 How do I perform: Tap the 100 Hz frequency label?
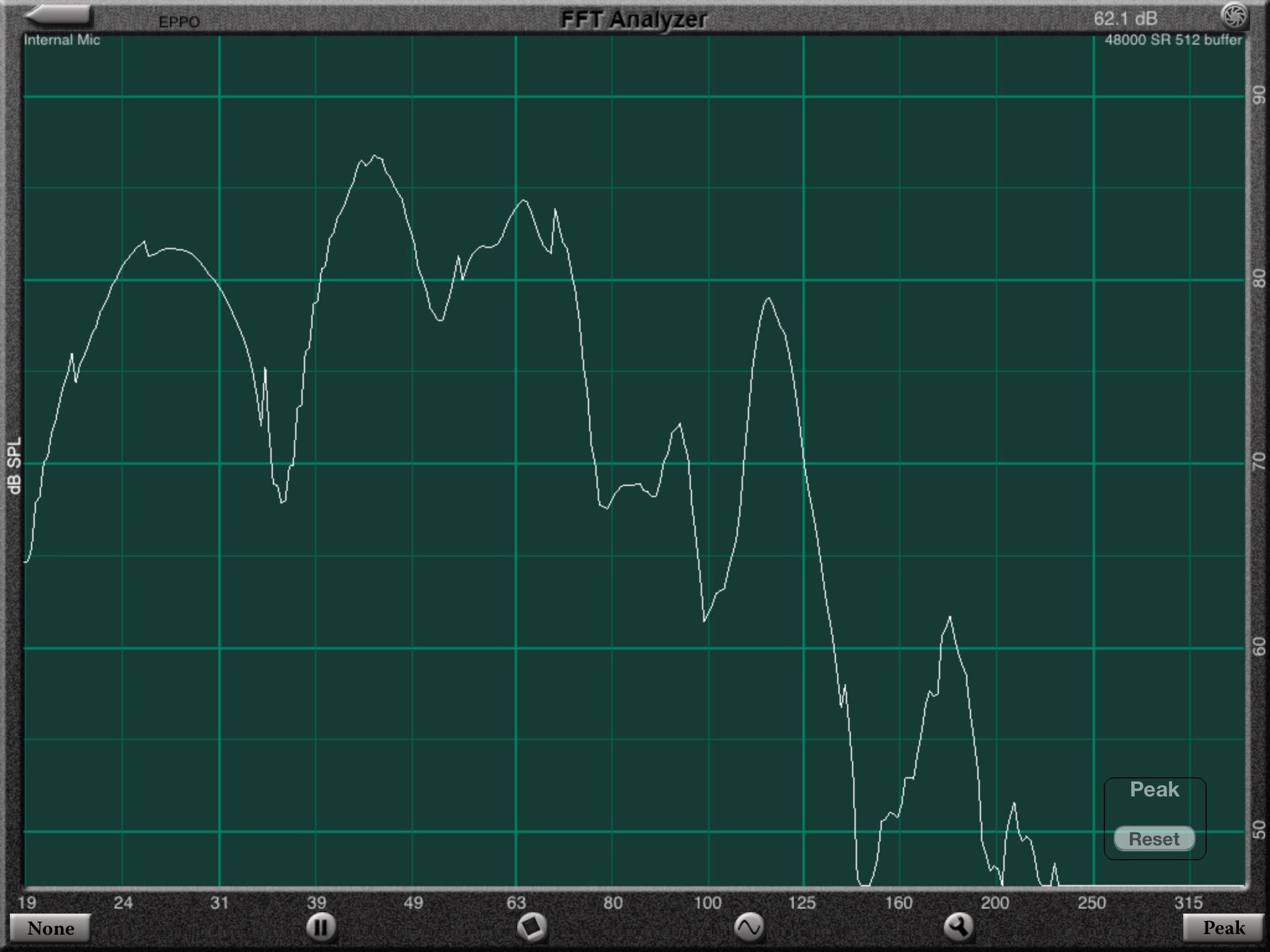click(x=708, y=902)
